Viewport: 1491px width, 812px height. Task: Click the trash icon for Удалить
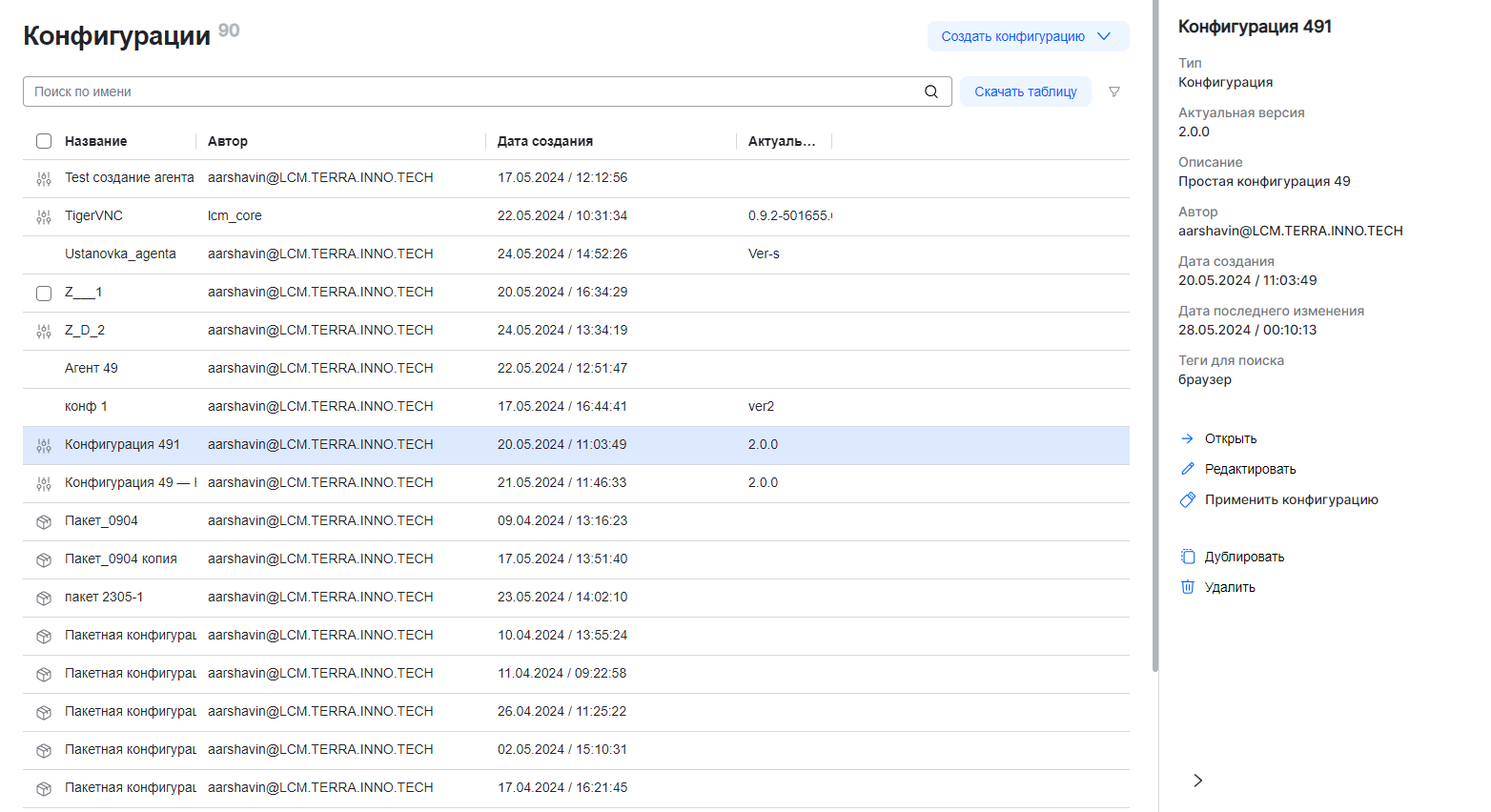click(x=1188, y=587)
